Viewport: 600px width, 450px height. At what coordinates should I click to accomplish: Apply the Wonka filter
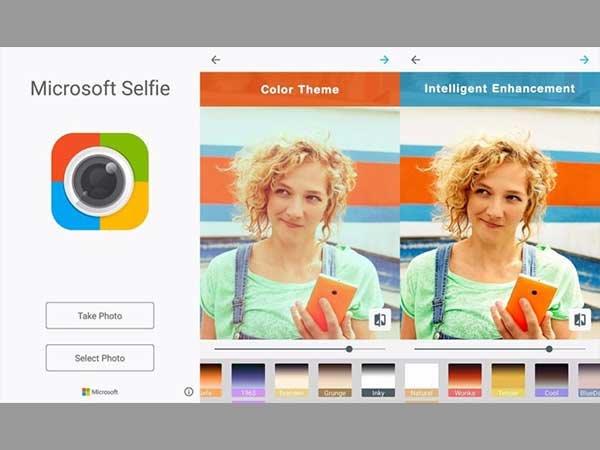tap(464, 380)
